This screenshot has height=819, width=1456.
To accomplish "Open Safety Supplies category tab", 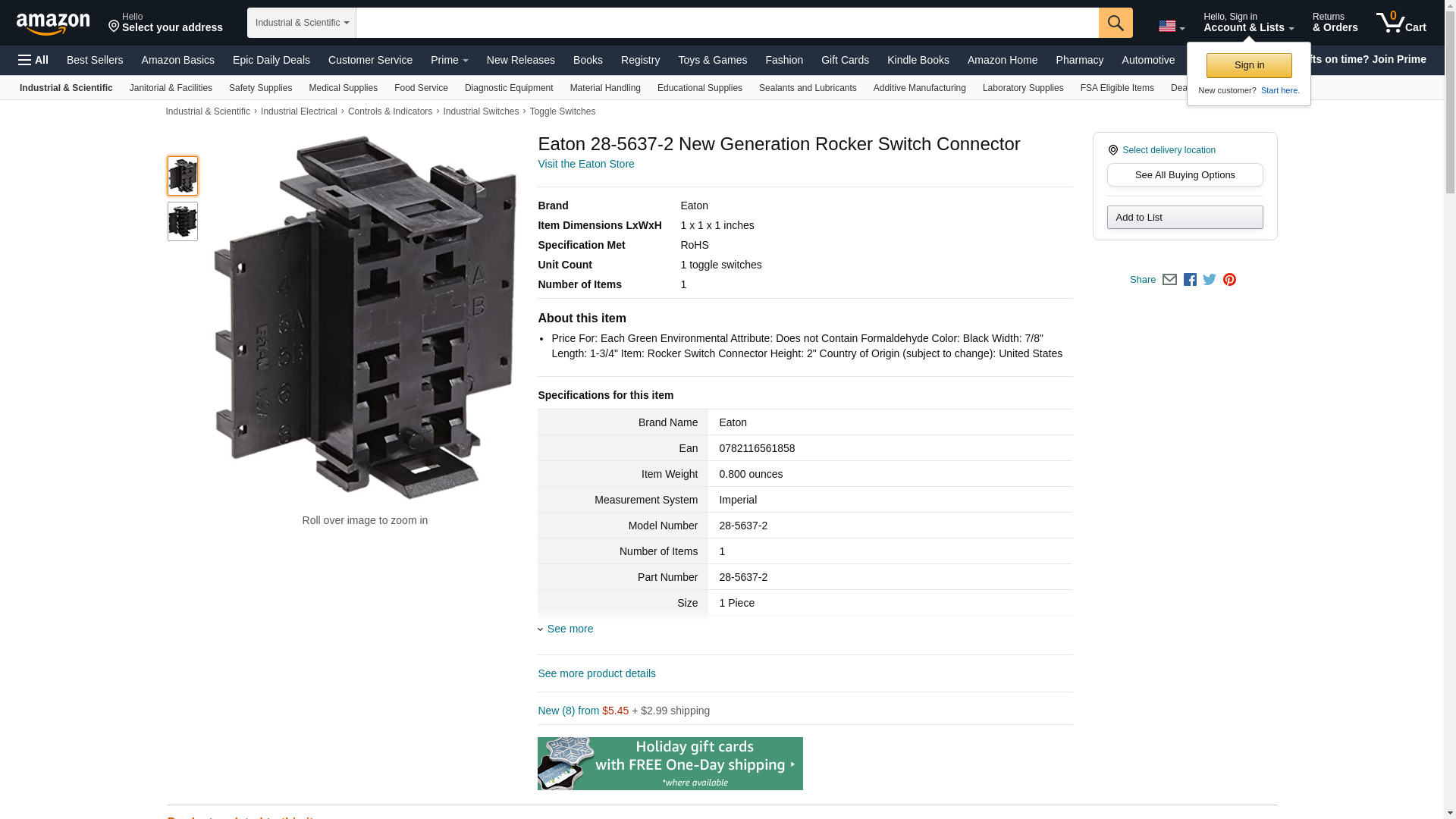I will 260,88.
